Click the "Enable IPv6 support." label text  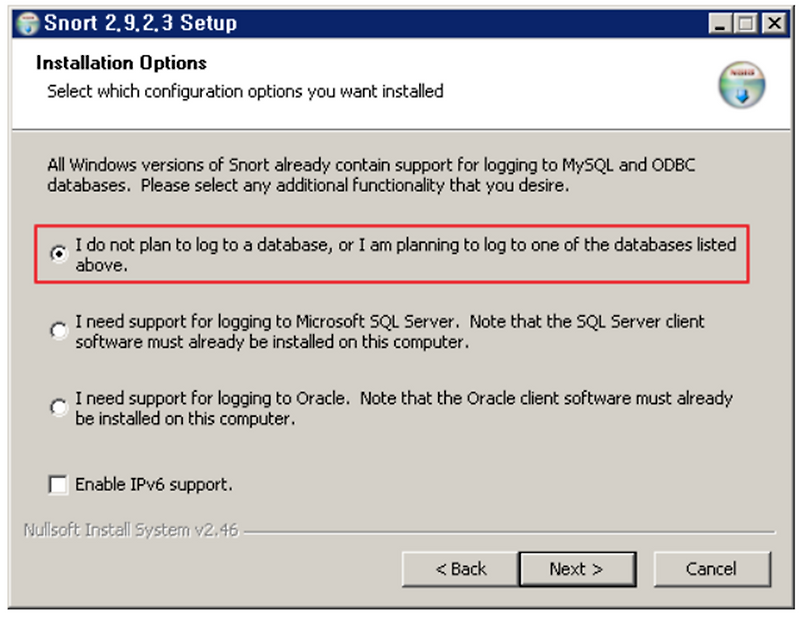point(154,484)
